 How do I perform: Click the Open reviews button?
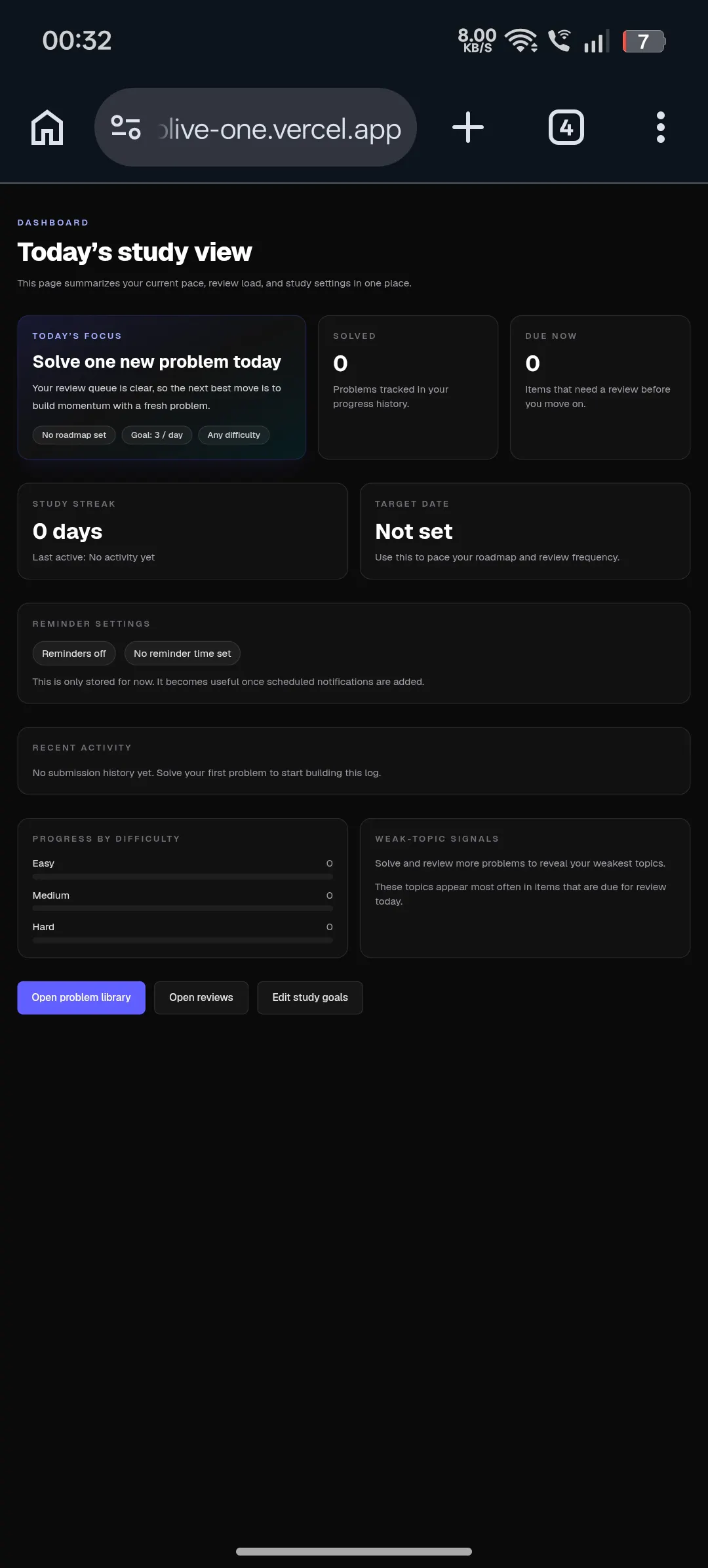[x=201, y=998]
